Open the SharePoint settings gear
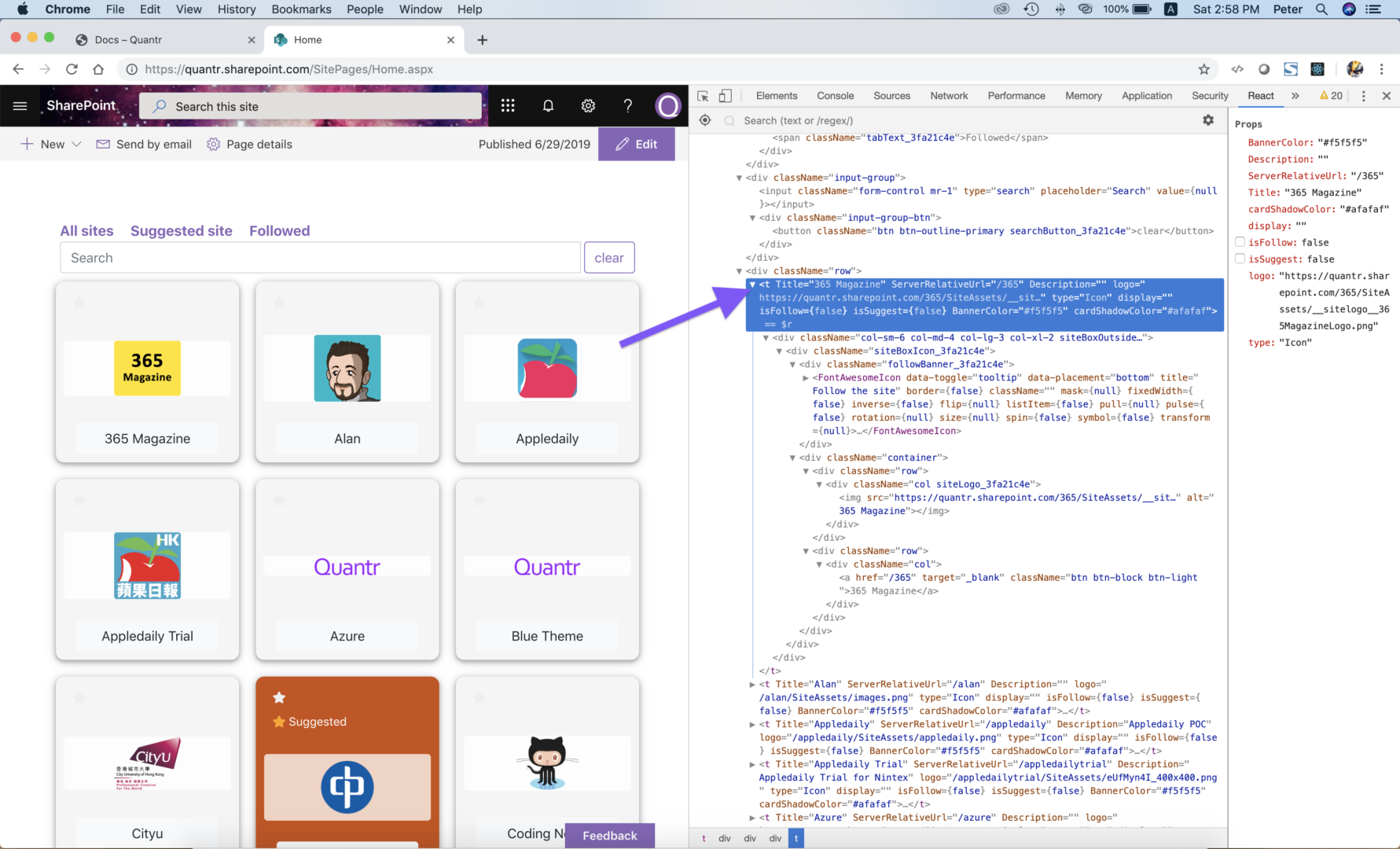1400x849 pixels. pos(588,105)
